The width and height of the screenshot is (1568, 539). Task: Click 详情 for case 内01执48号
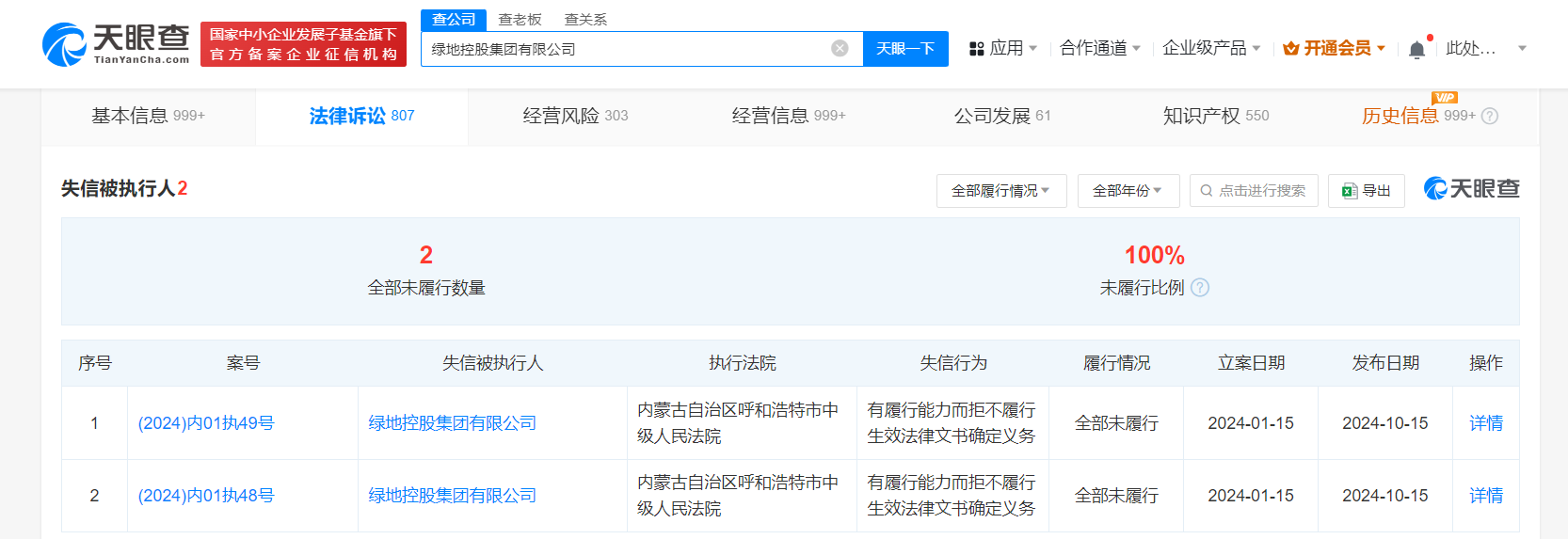tap(1486, 496)
